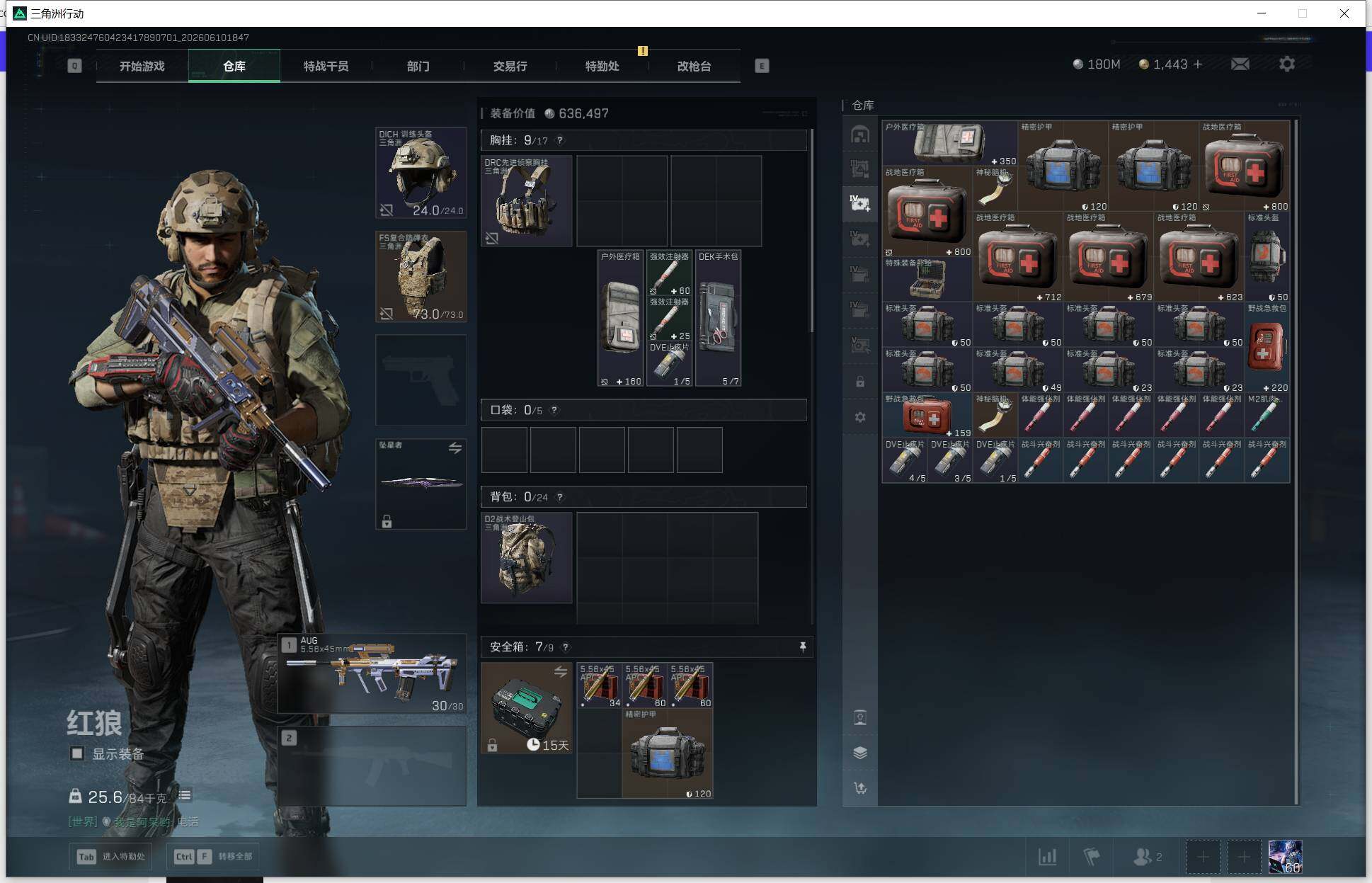Image resolution: width=1372 pixels, height=883 pixels.
Task: Click the bottom sidebar transfer-sell icon
Action: pos(860,787)
